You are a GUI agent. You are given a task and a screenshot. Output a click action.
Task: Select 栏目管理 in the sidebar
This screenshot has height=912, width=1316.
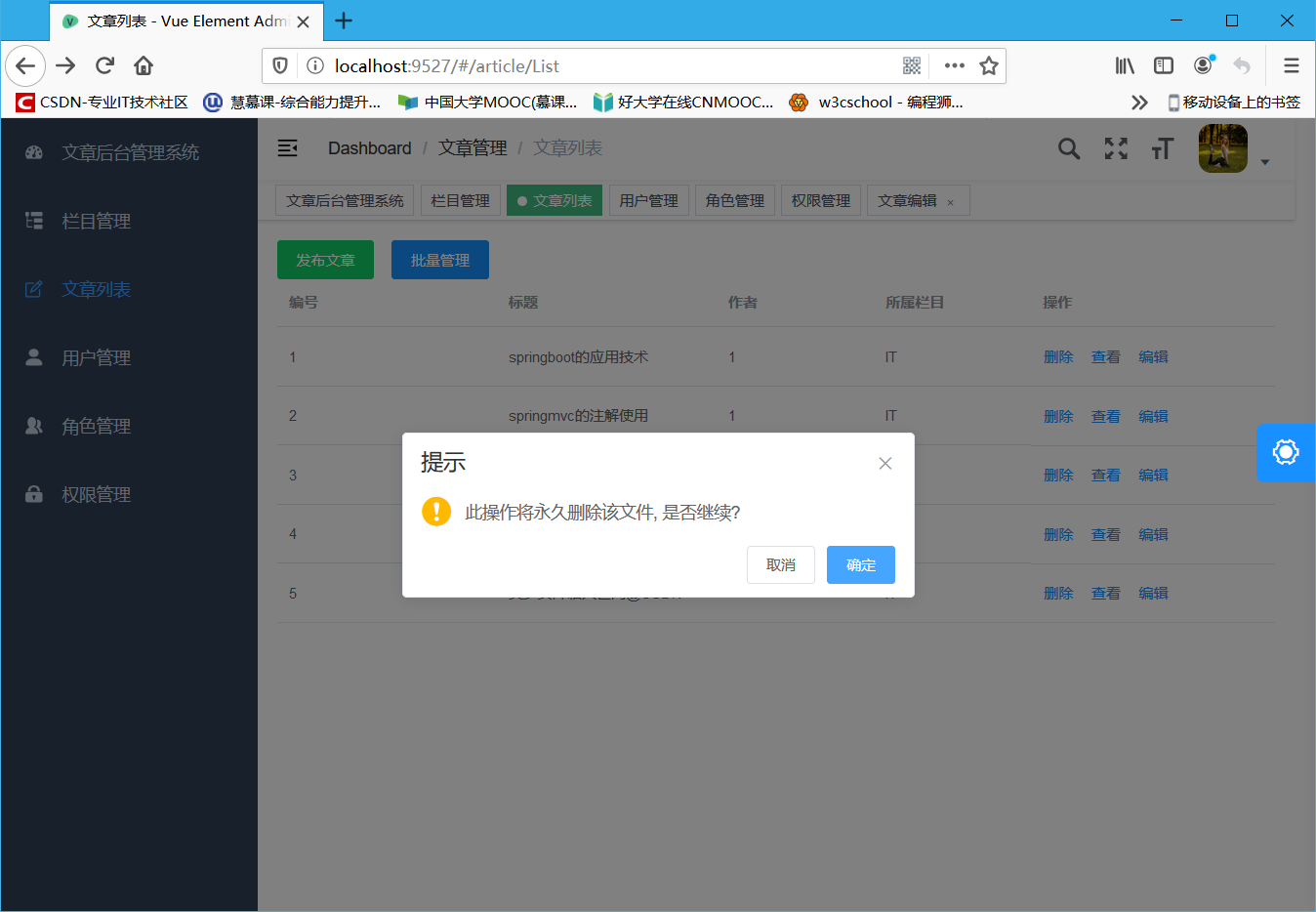[x=96, y=221]
